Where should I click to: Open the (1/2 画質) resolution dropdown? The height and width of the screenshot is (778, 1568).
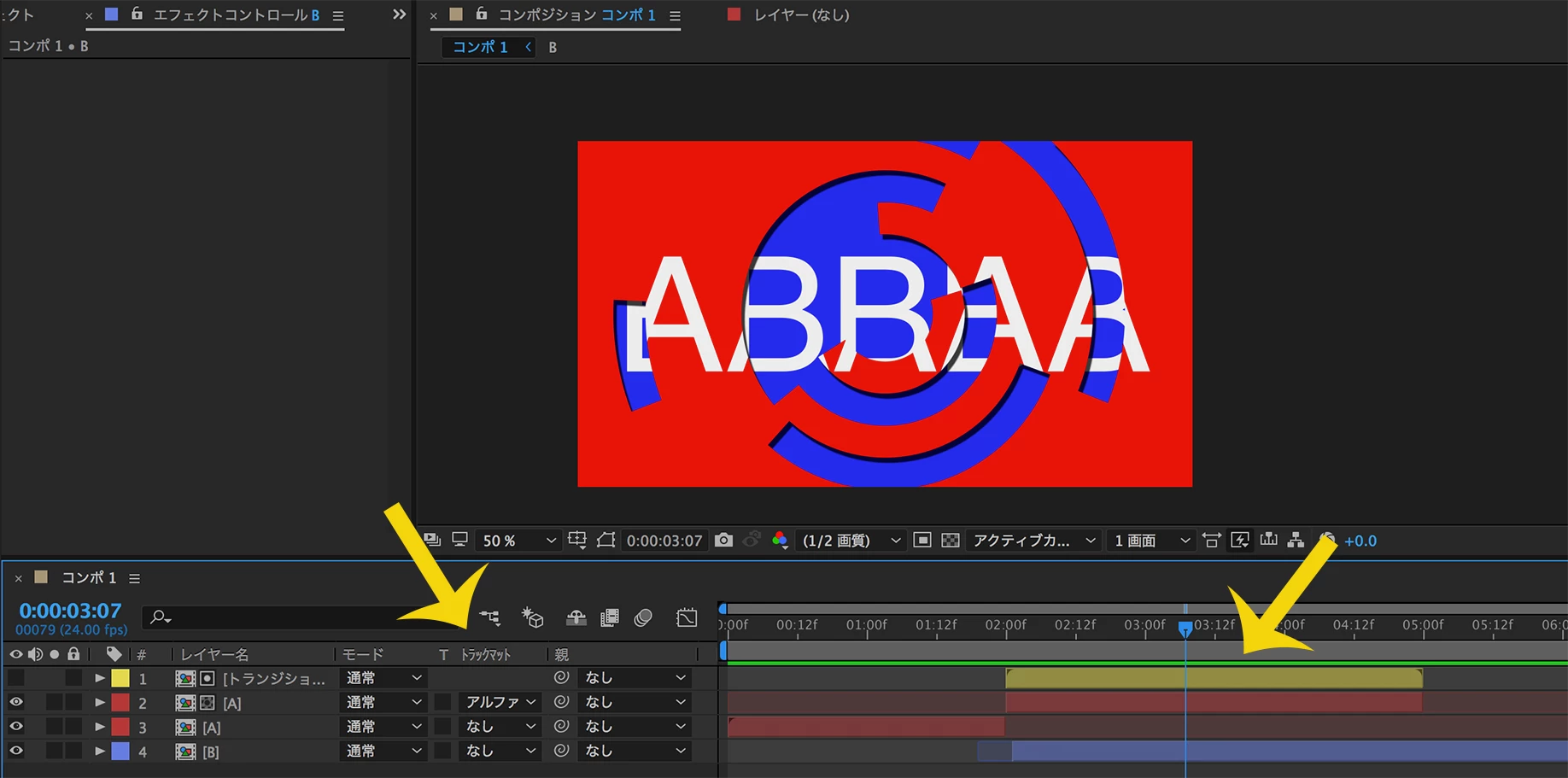pyautogui.click(x=851, y=541)
